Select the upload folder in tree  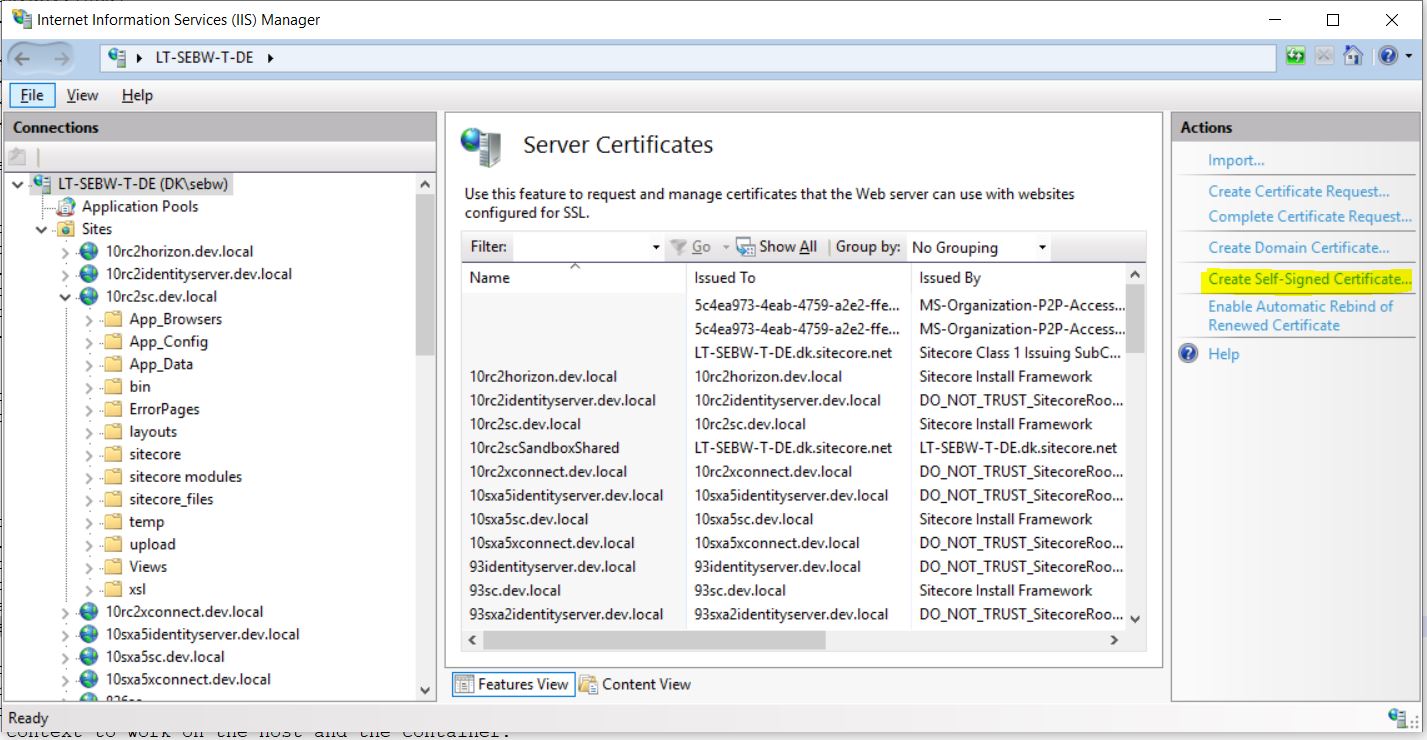pos(152,544)
